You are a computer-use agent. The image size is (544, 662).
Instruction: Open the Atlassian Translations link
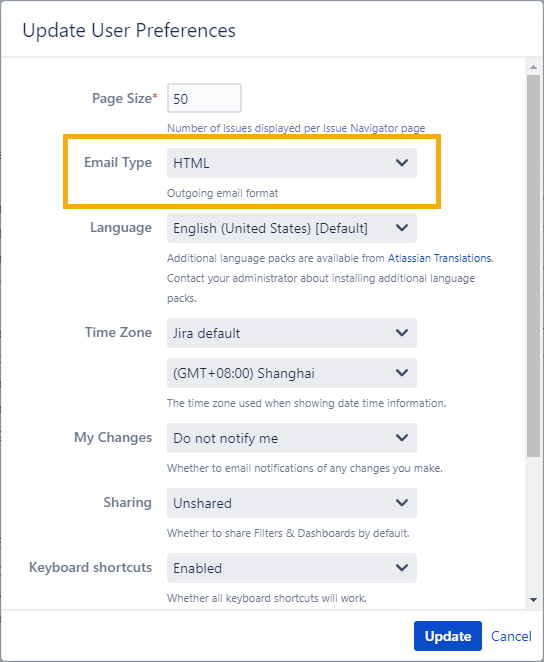(439, 258)
